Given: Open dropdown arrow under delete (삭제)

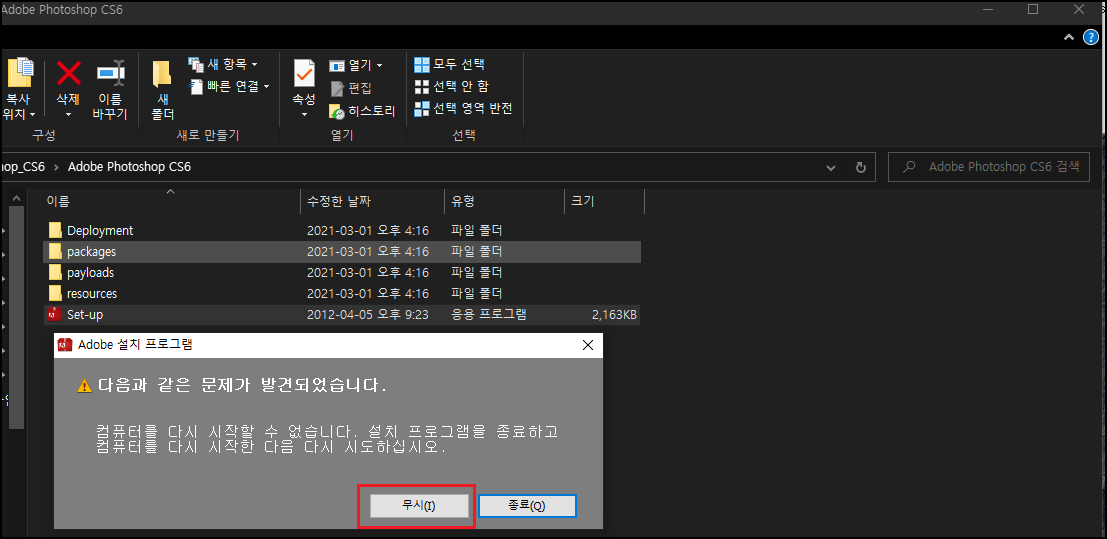Looking at the screenshot, I should 68,114.
